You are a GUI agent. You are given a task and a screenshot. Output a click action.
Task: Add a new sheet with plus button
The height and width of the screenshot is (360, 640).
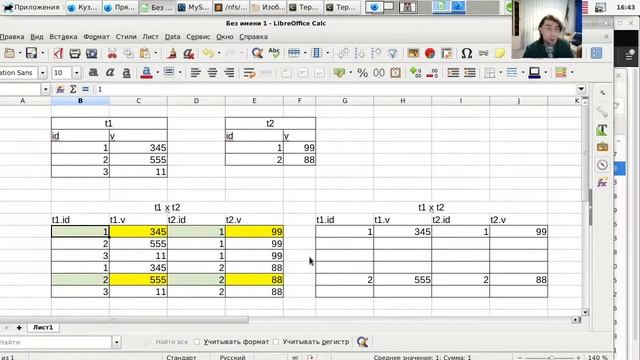point(19,327)
